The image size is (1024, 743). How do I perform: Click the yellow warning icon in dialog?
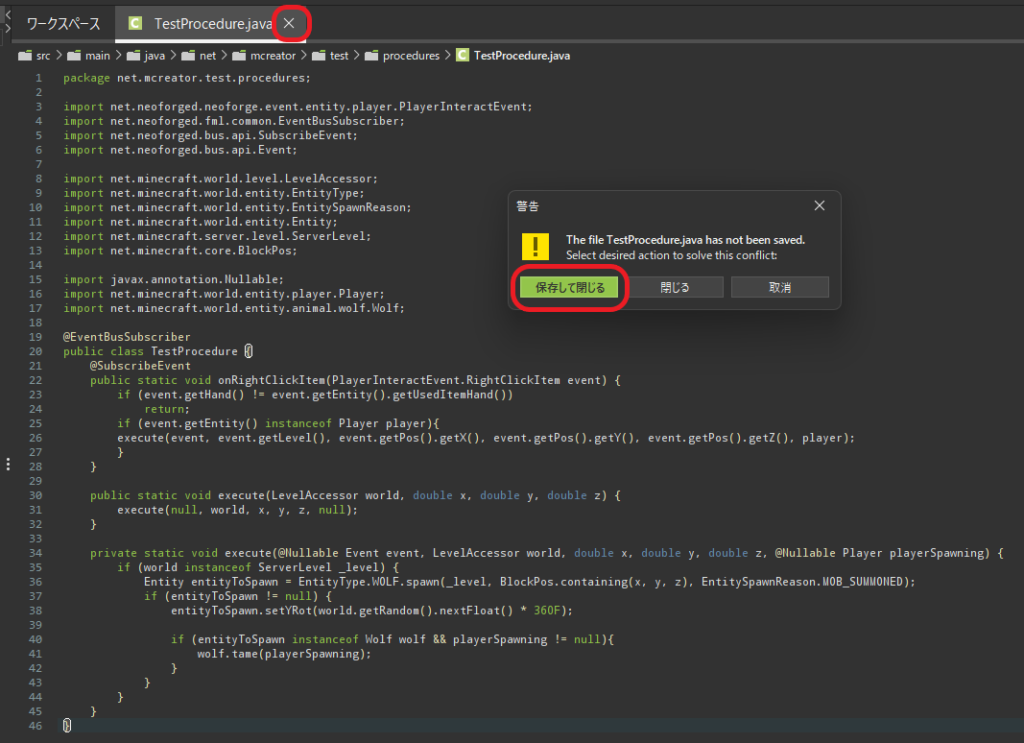point(540,247)
